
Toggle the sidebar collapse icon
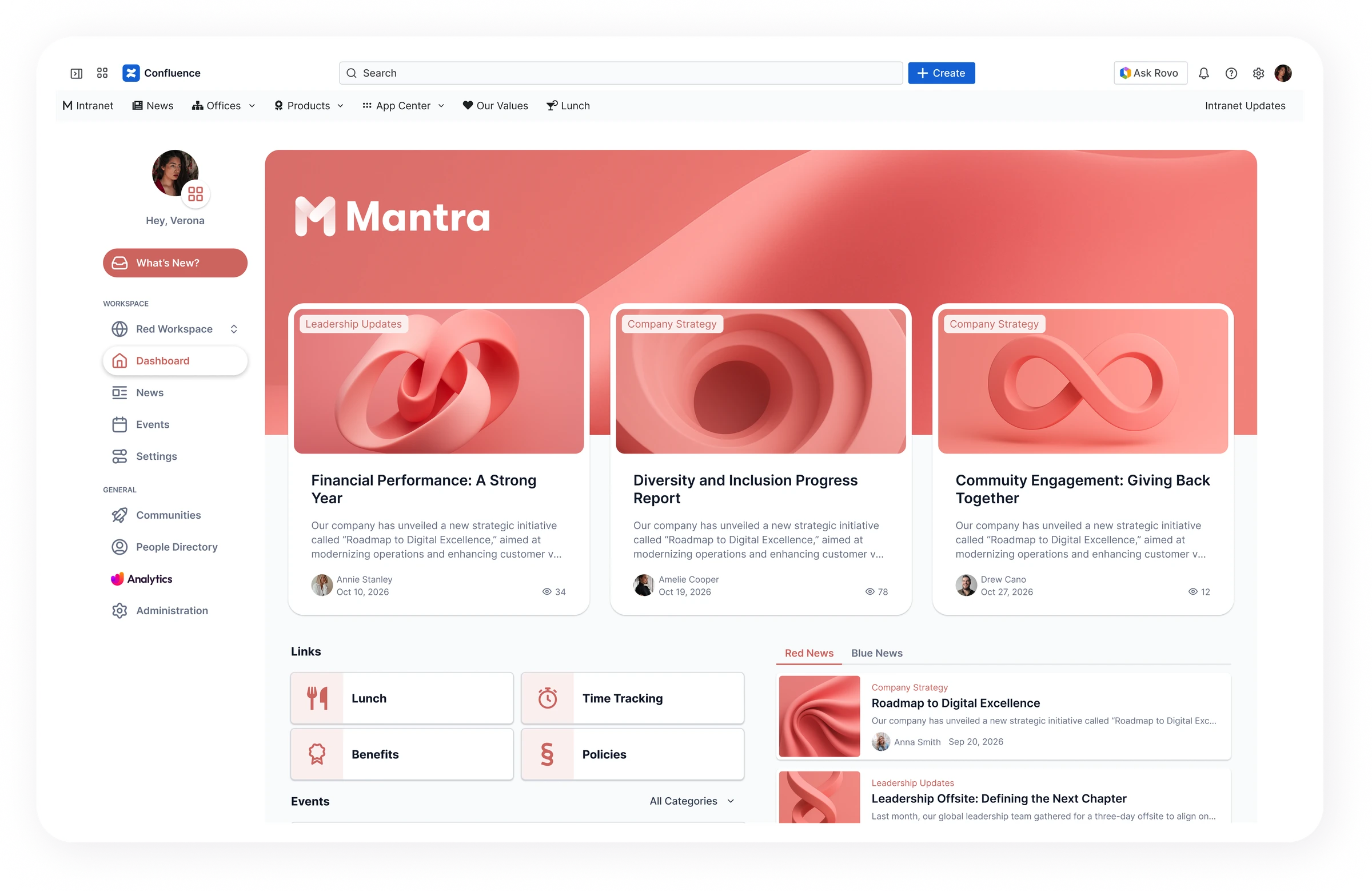click(76, 73)
